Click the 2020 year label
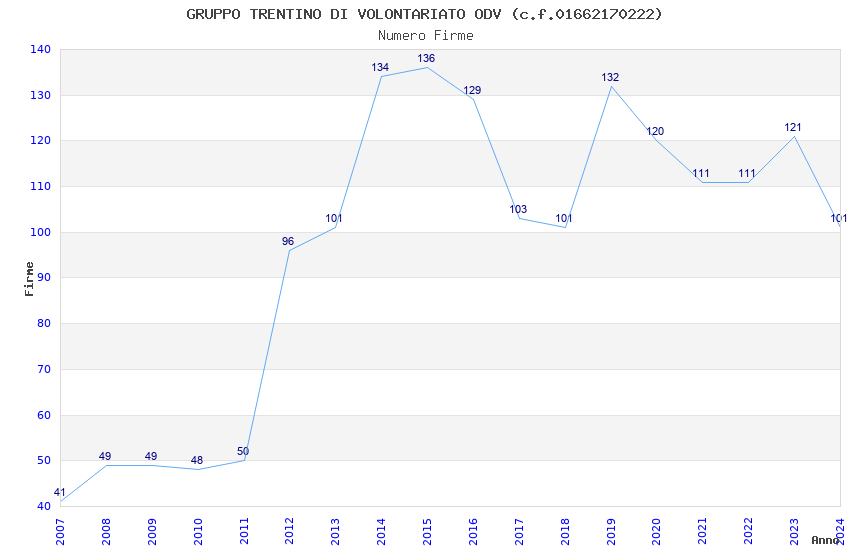 click(x=656, y=532)
